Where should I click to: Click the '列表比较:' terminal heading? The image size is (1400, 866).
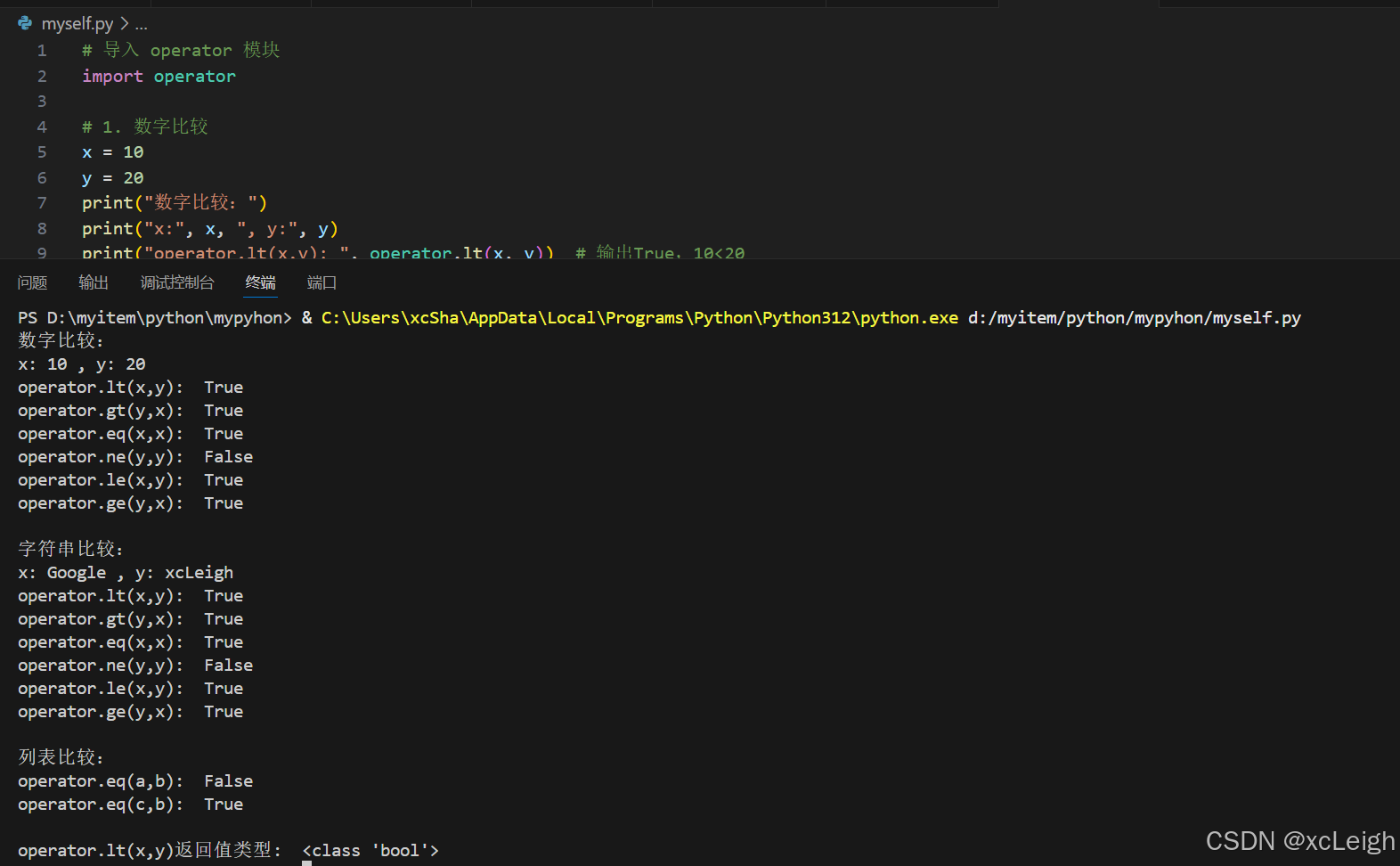coord(61,757)
